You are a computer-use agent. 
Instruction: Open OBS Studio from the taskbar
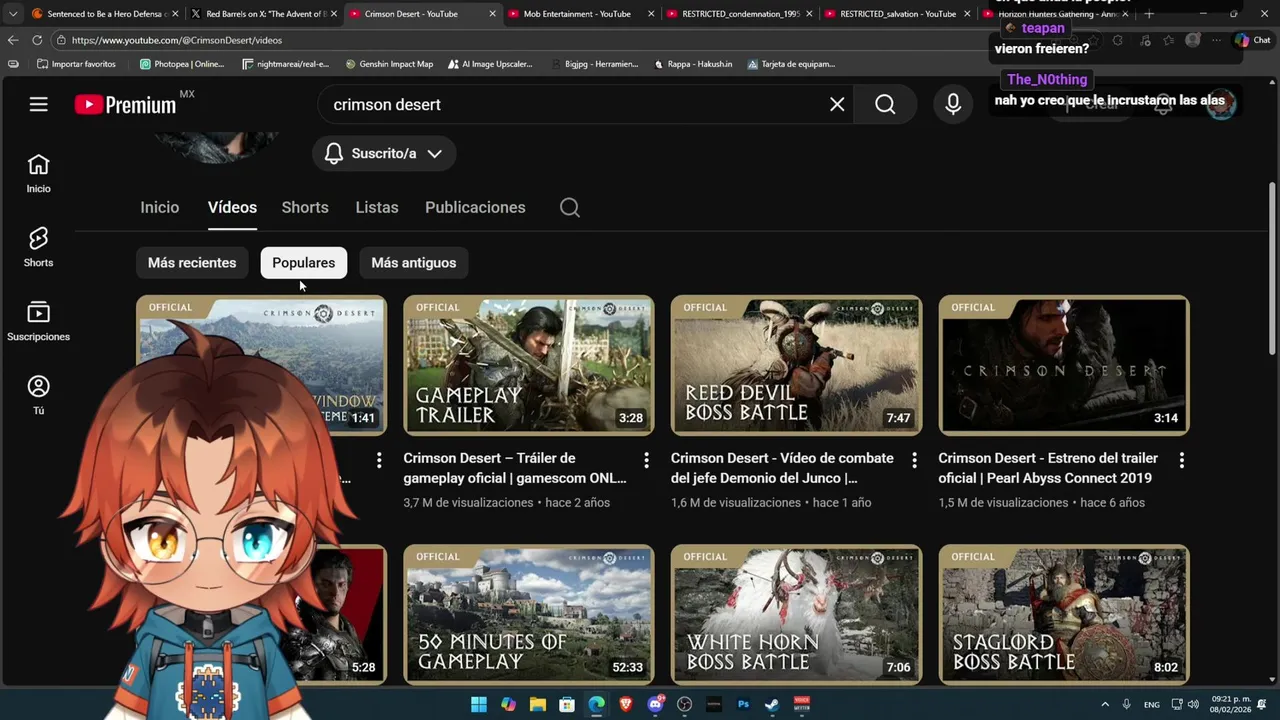(685, 704)
